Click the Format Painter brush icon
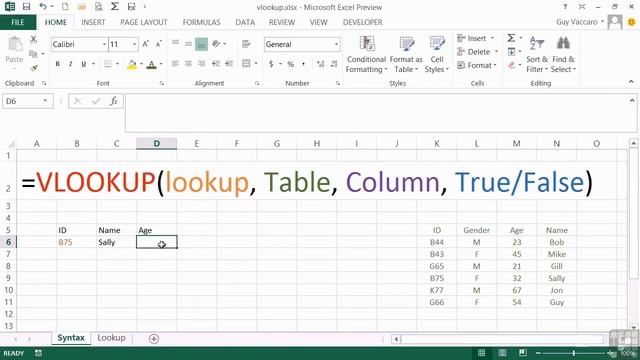The image size is (640, 360). click(33, 68)
